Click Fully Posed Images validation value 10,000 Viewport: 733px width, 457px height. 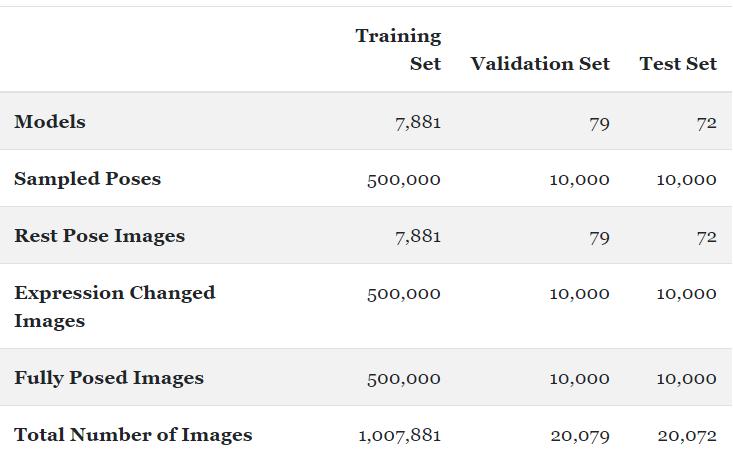(579, 379)
